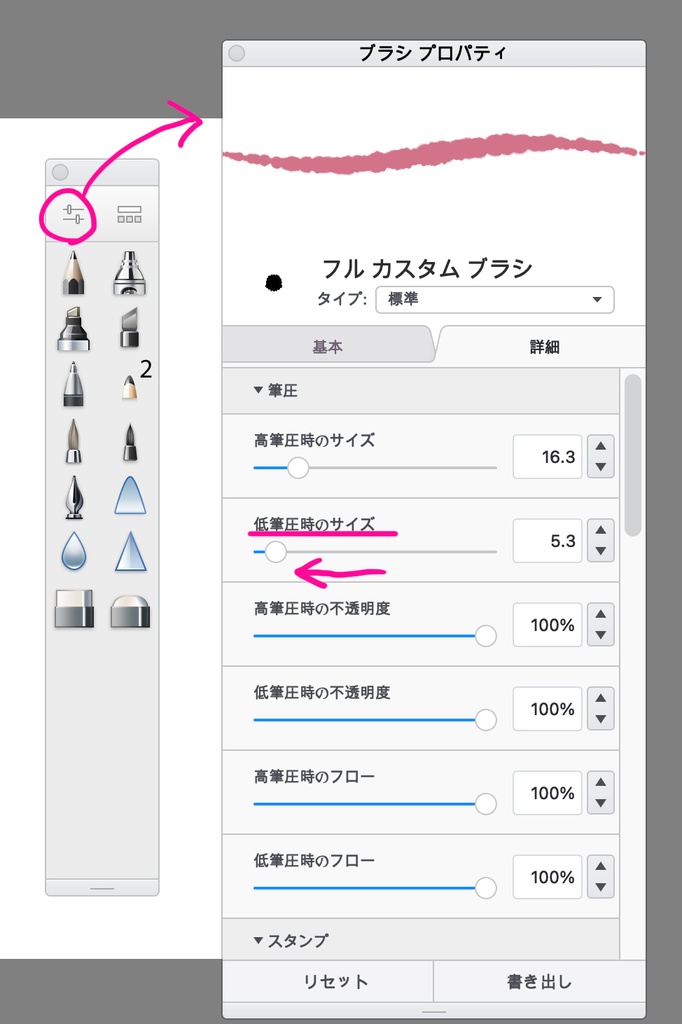The width and height of the screenshot is (682, 1024).
Task: Click the 16.3 size input field
Action: (x=547, y=456)
